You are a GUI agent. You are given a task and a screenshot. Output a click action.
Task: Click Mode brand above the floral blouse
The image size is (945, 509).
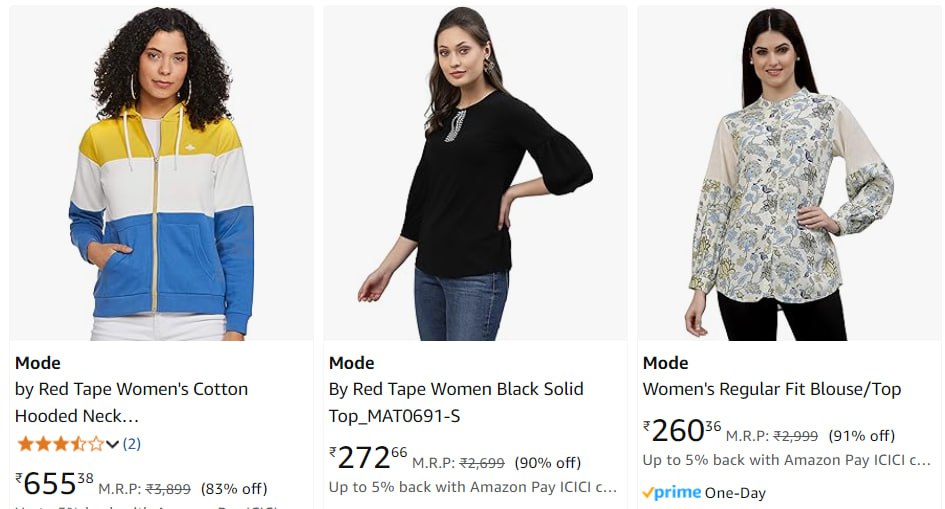coord(666,363)
